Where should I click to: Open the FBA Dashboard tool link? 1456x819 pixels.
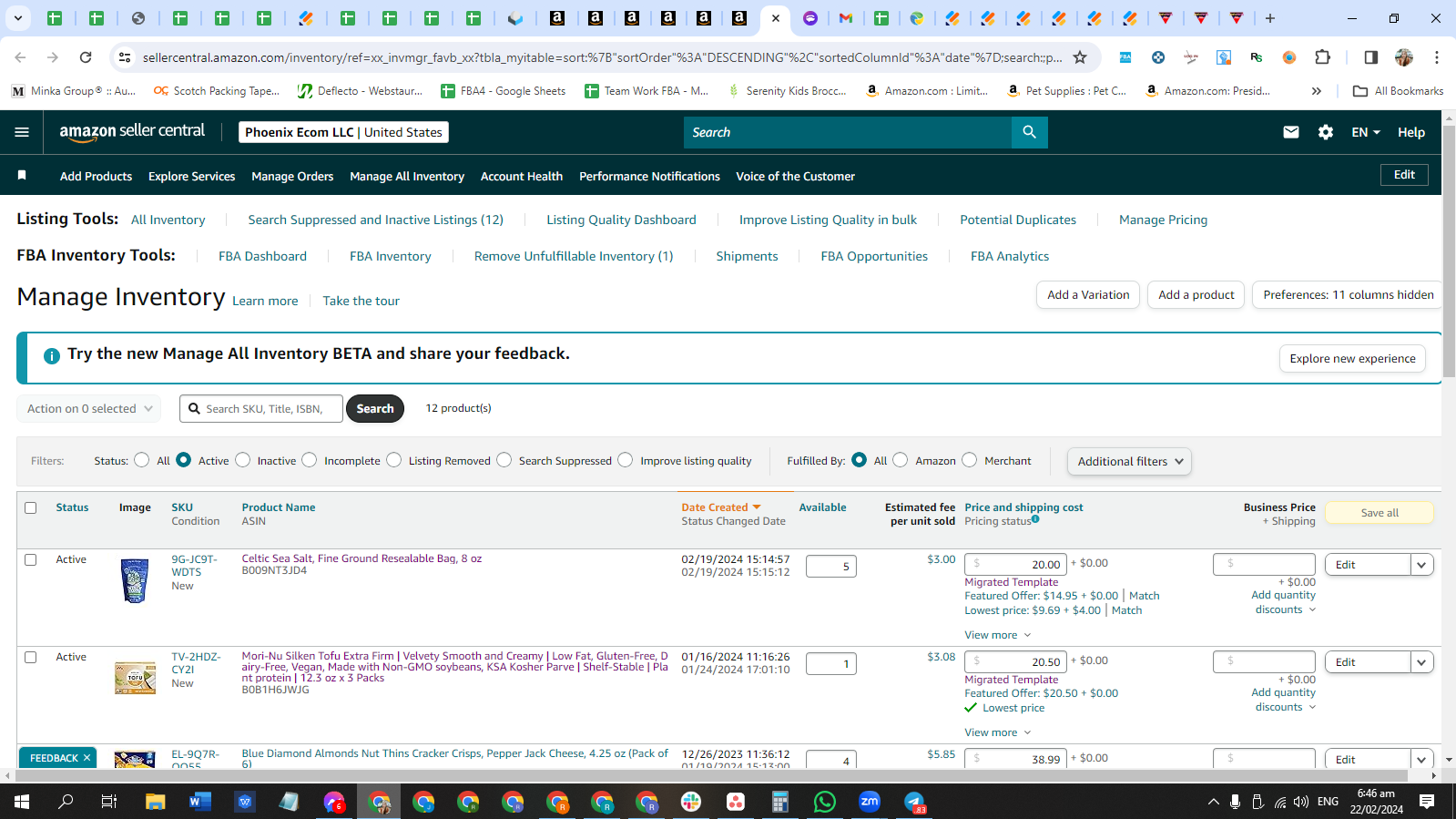[262, 256]
